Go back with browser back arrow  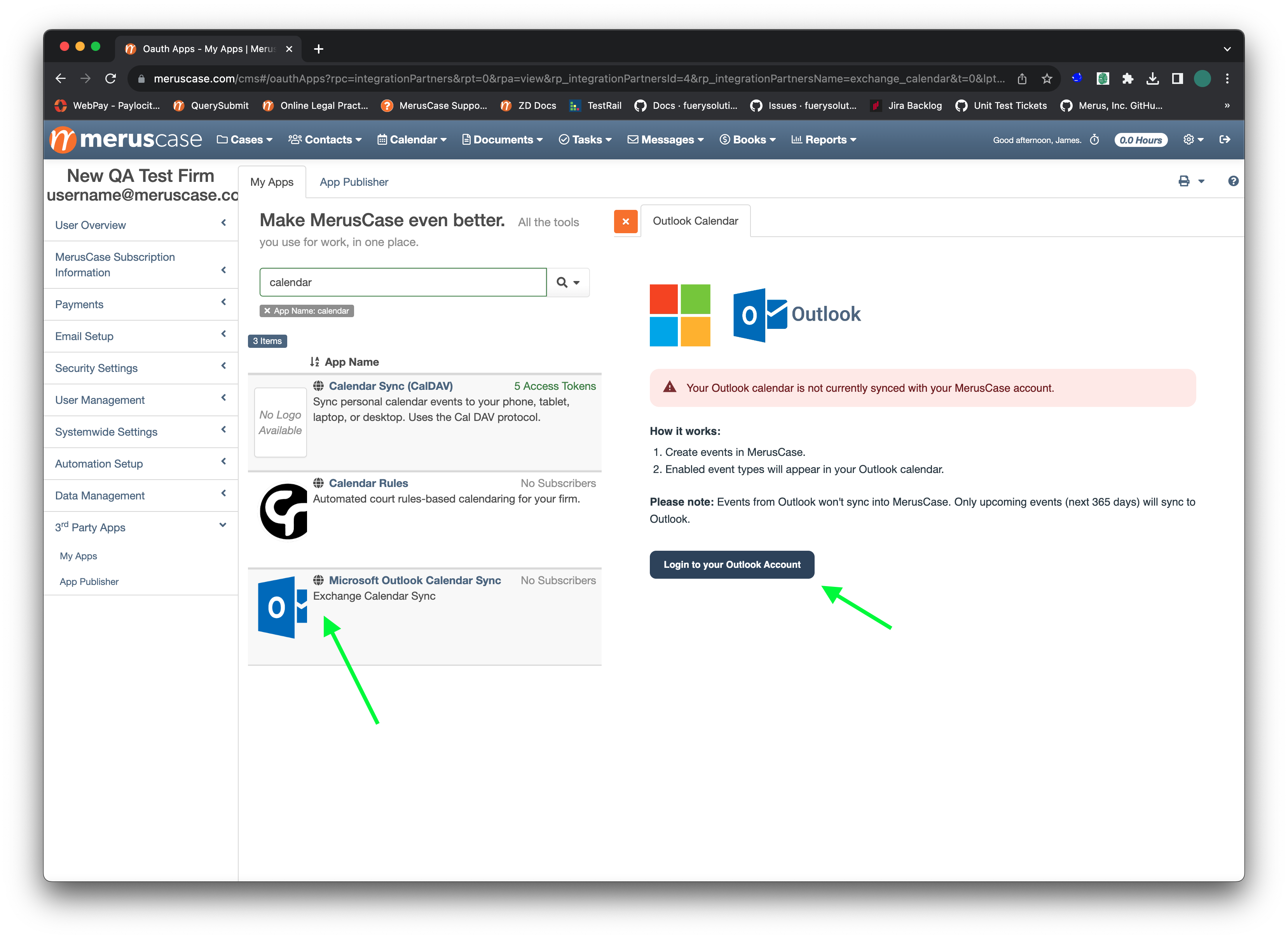point(60,79)
